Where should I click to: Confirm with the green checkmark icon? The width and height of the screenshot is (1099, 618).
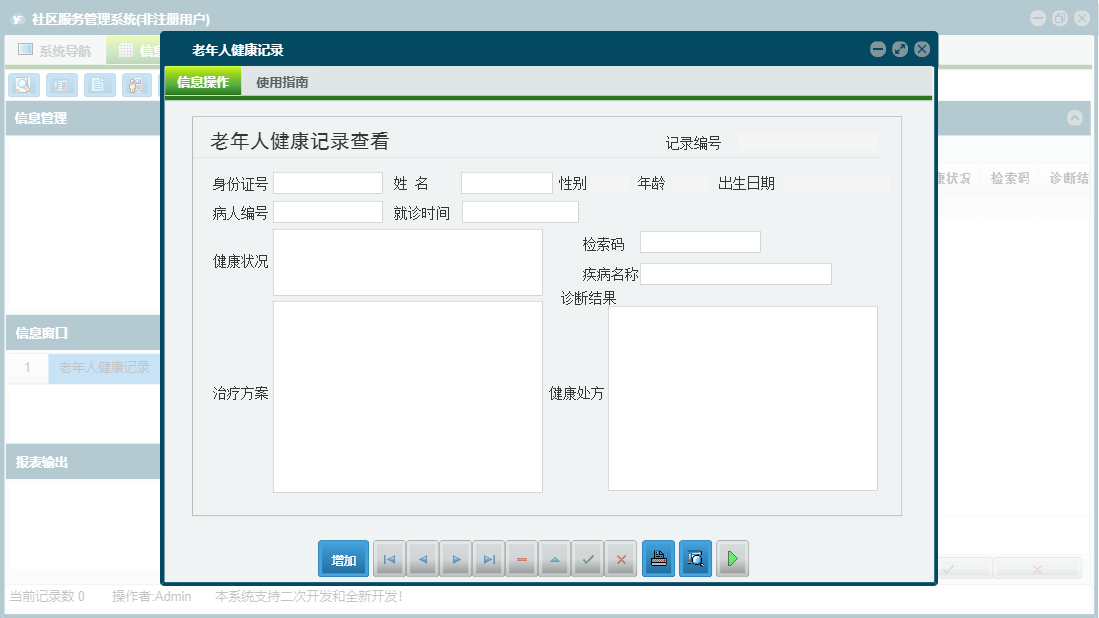[588, 558]
